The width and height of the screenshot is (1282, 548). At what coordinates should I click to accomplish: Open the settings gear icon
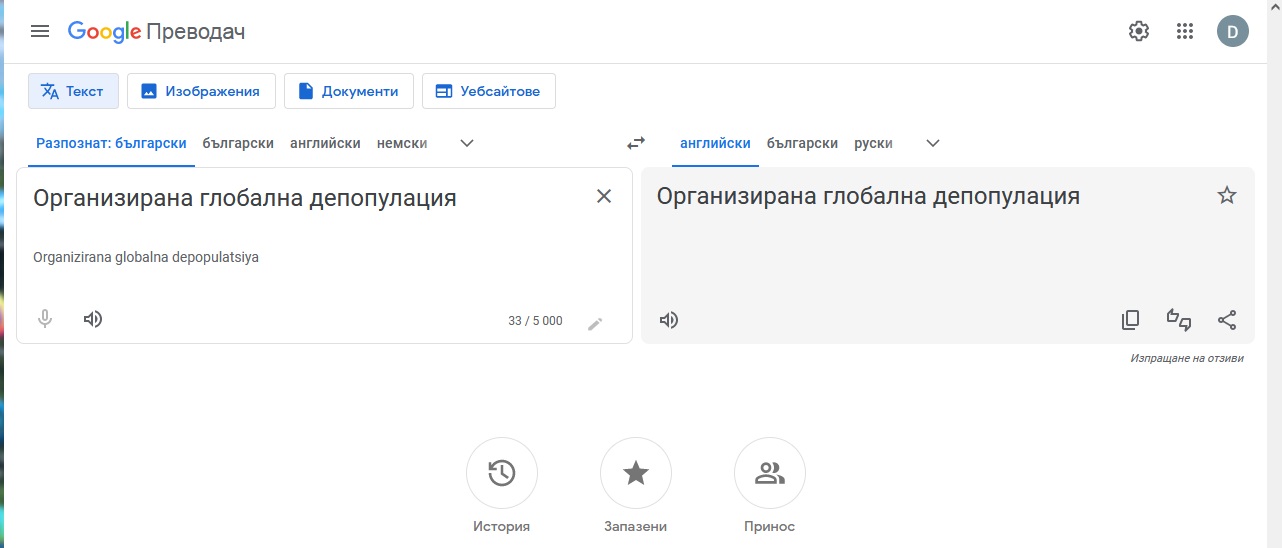pos(1139,31)
